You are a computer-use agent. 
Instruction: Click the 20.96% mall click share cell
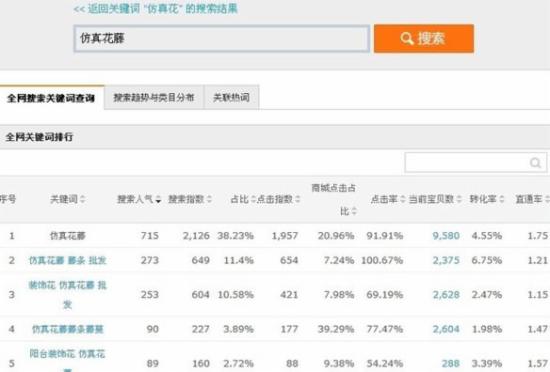pyautogui.click(x=336, y=236)
